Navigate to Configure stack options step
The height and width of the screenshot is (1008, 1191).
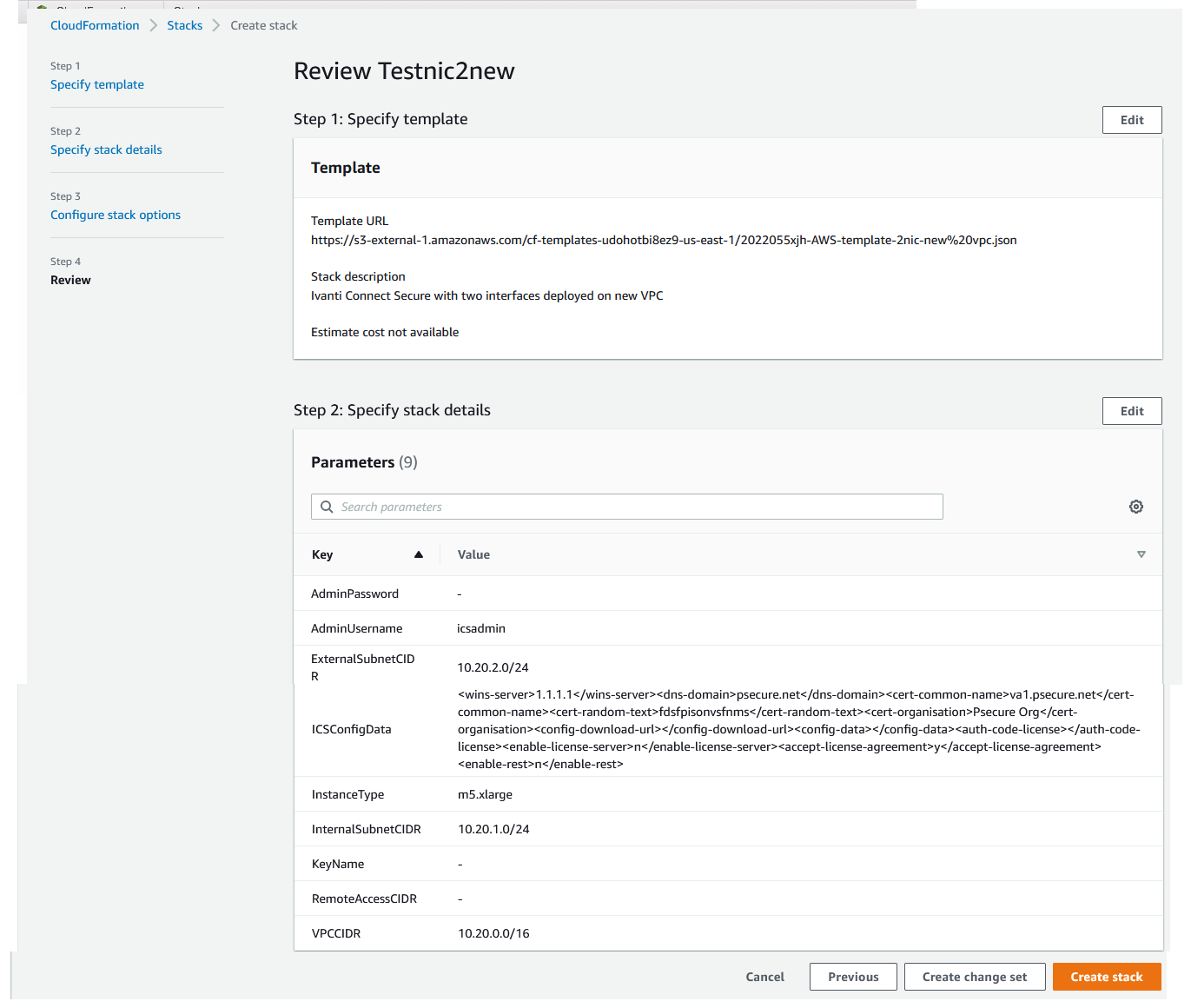116,215
